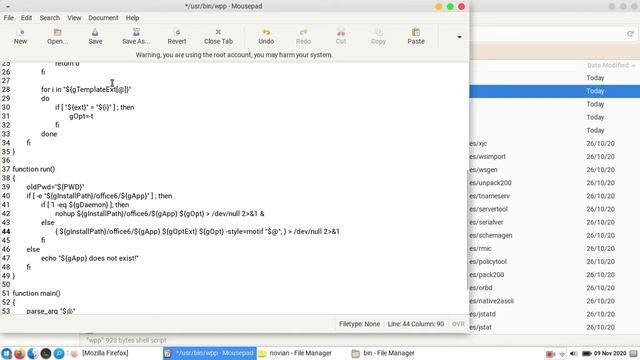Open the View menu
The image size is (640, 360).
(x=74, y=18)
